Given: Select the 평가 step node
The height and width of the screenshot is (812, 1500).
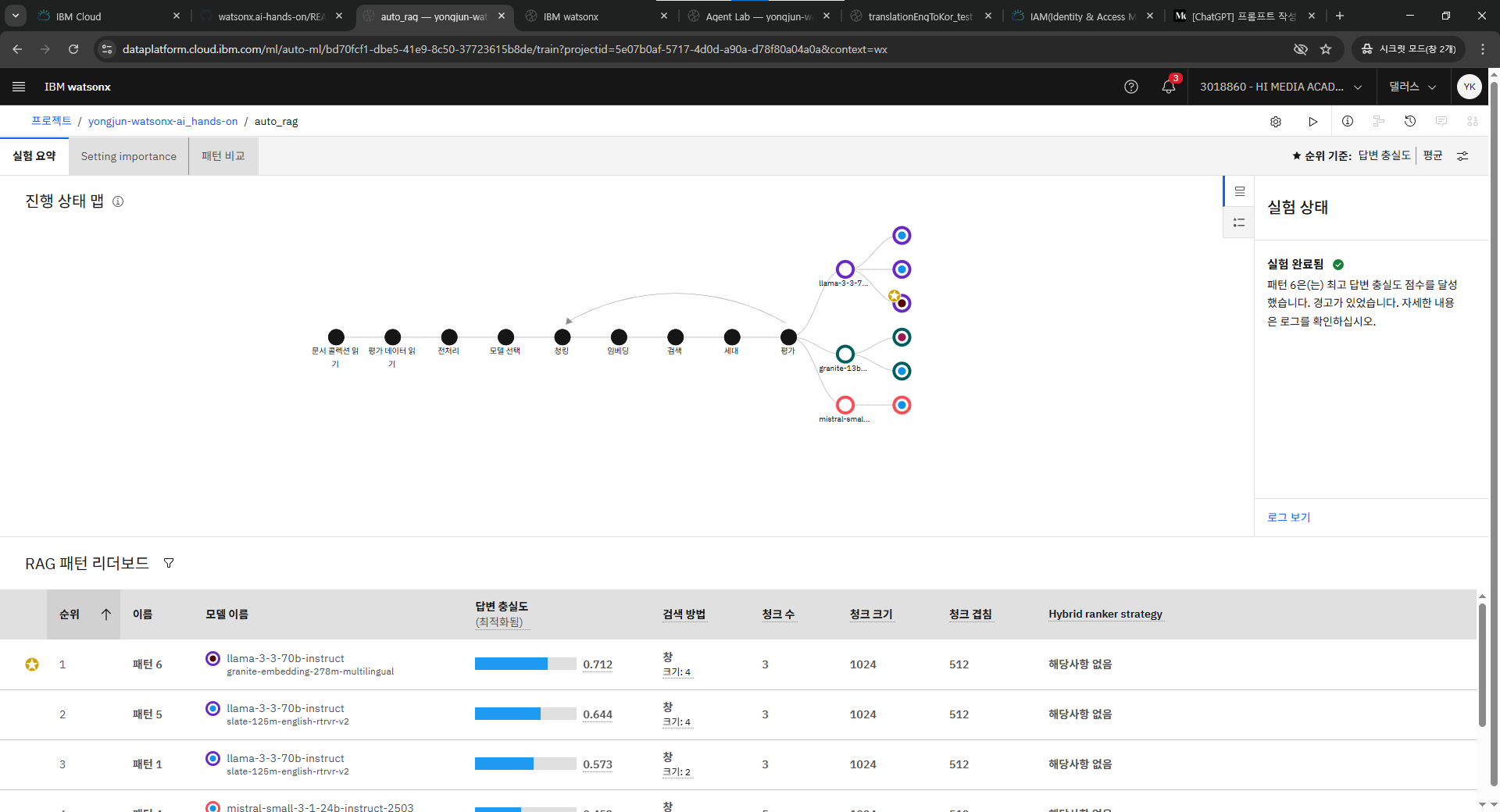Looking at the screenshot, I should tap(789, 337).
